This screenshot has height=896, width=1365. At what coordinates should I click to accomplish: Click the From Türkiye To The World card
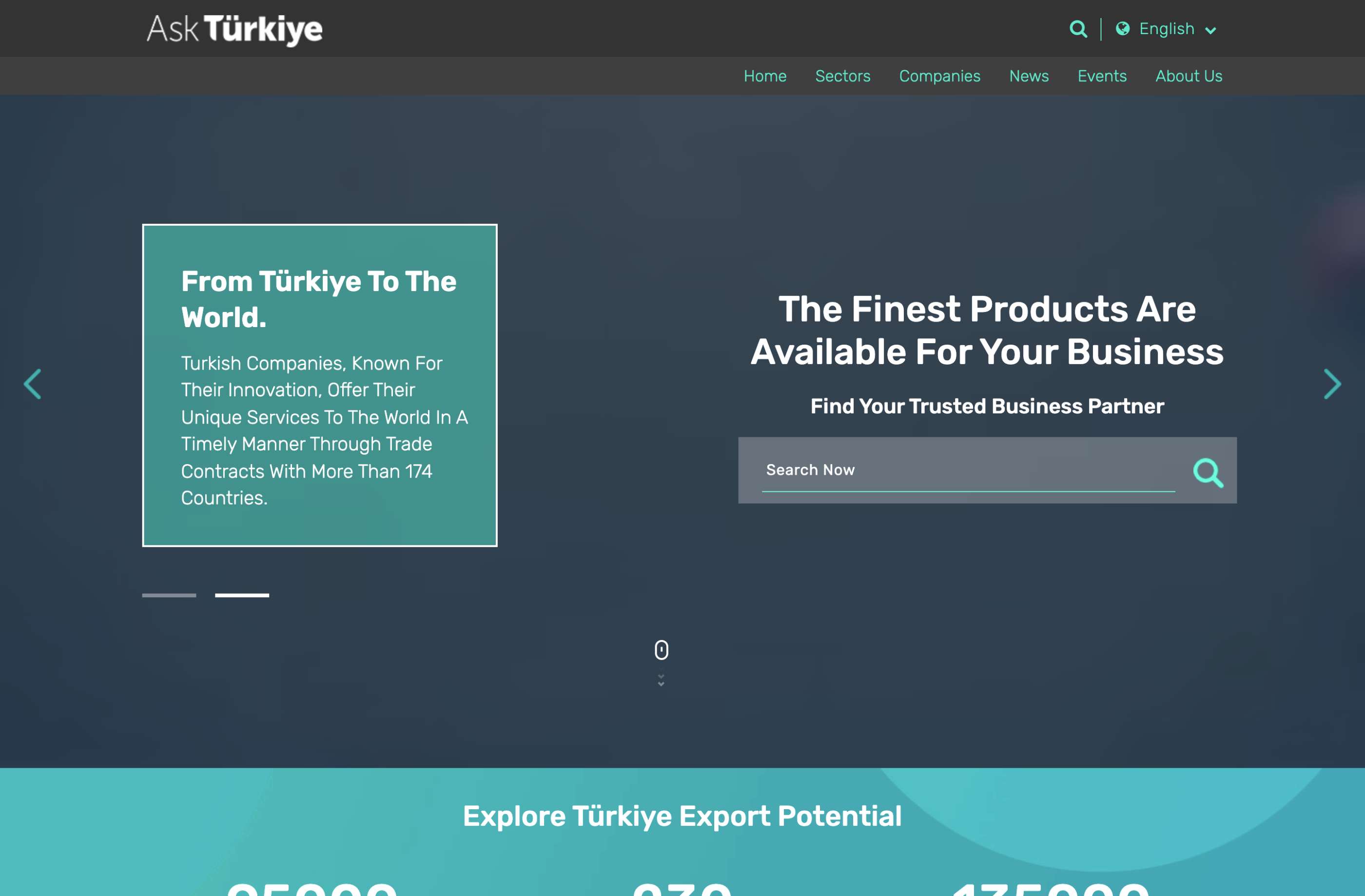[319, 386]
